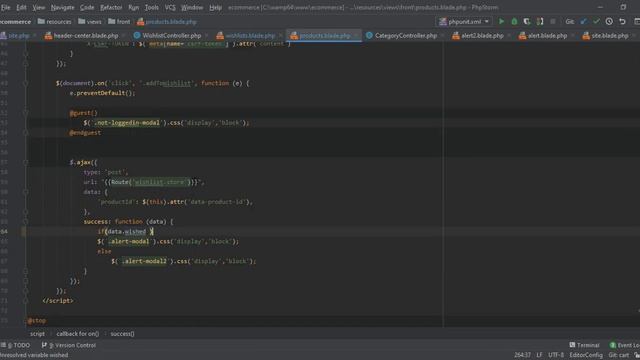This screenshot has height=360, width=640.
Task: Click the stop process square icon
Action: [x=553, y=22]
